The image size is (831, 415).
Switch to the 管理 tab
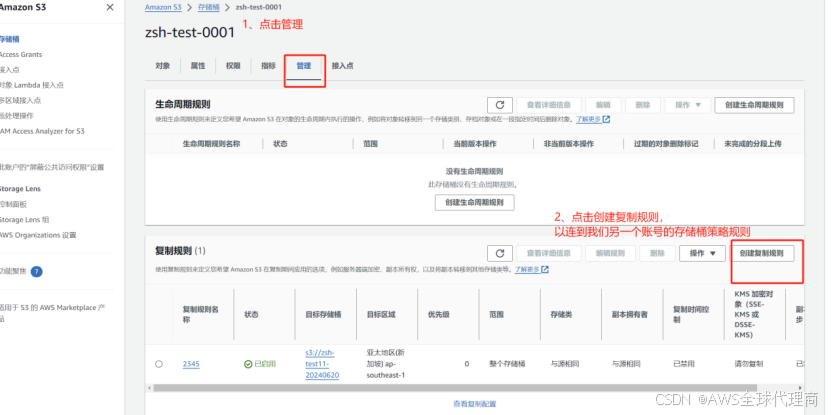(x=304, y=66)
